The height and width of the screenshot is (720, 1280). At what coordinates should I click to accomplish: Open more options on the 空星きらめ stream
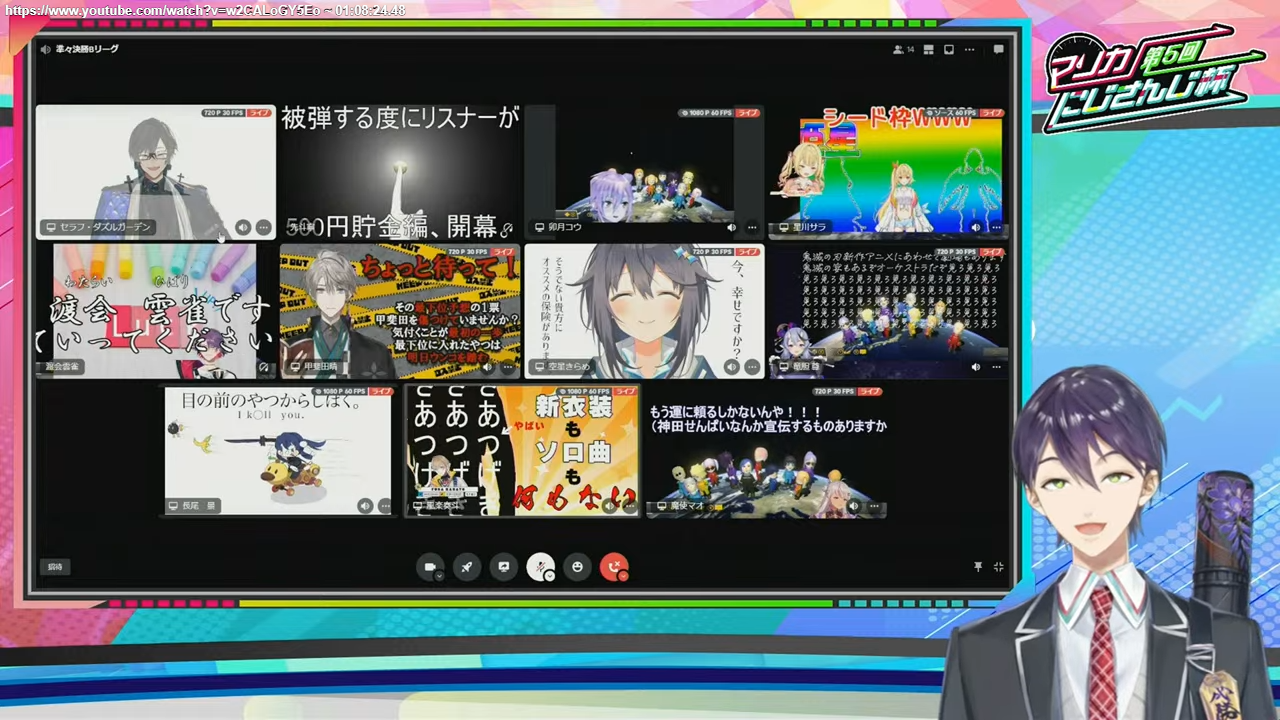[751, 367]
